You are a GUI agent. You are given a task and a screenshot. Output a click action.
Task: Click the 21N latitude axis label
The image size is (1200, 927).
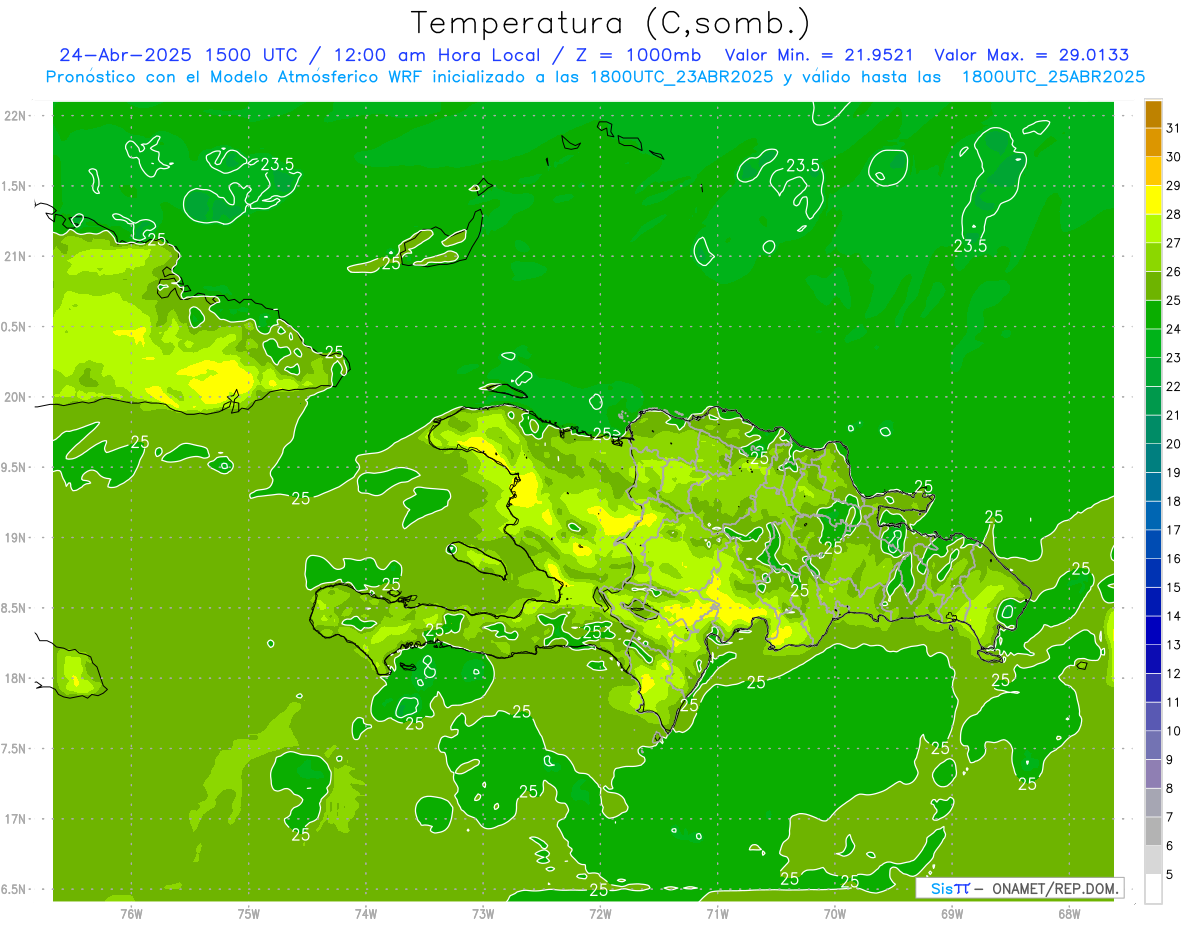17,256
